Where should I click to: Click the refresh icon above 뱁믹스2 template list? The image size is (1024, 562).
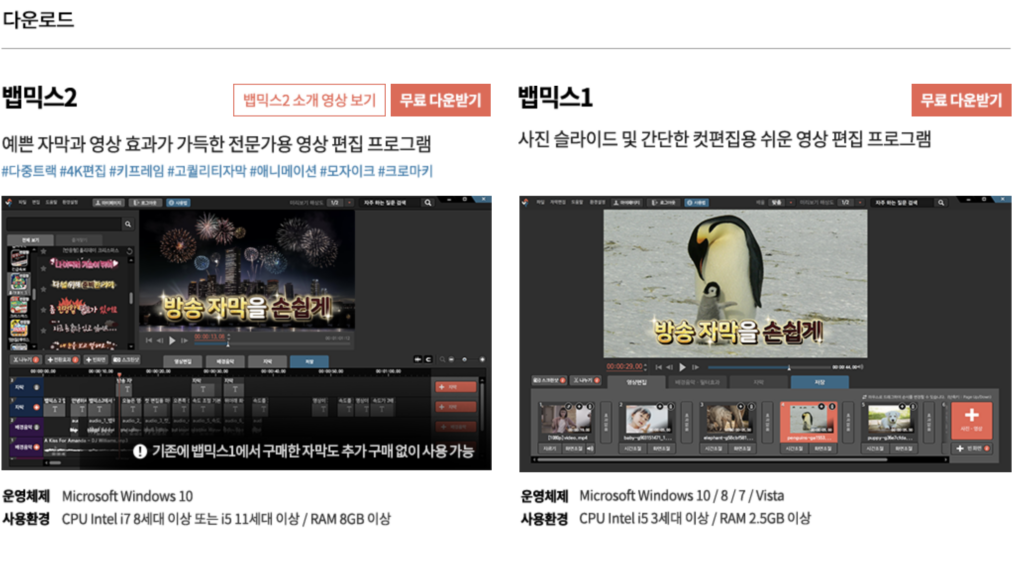pos(129,251)
